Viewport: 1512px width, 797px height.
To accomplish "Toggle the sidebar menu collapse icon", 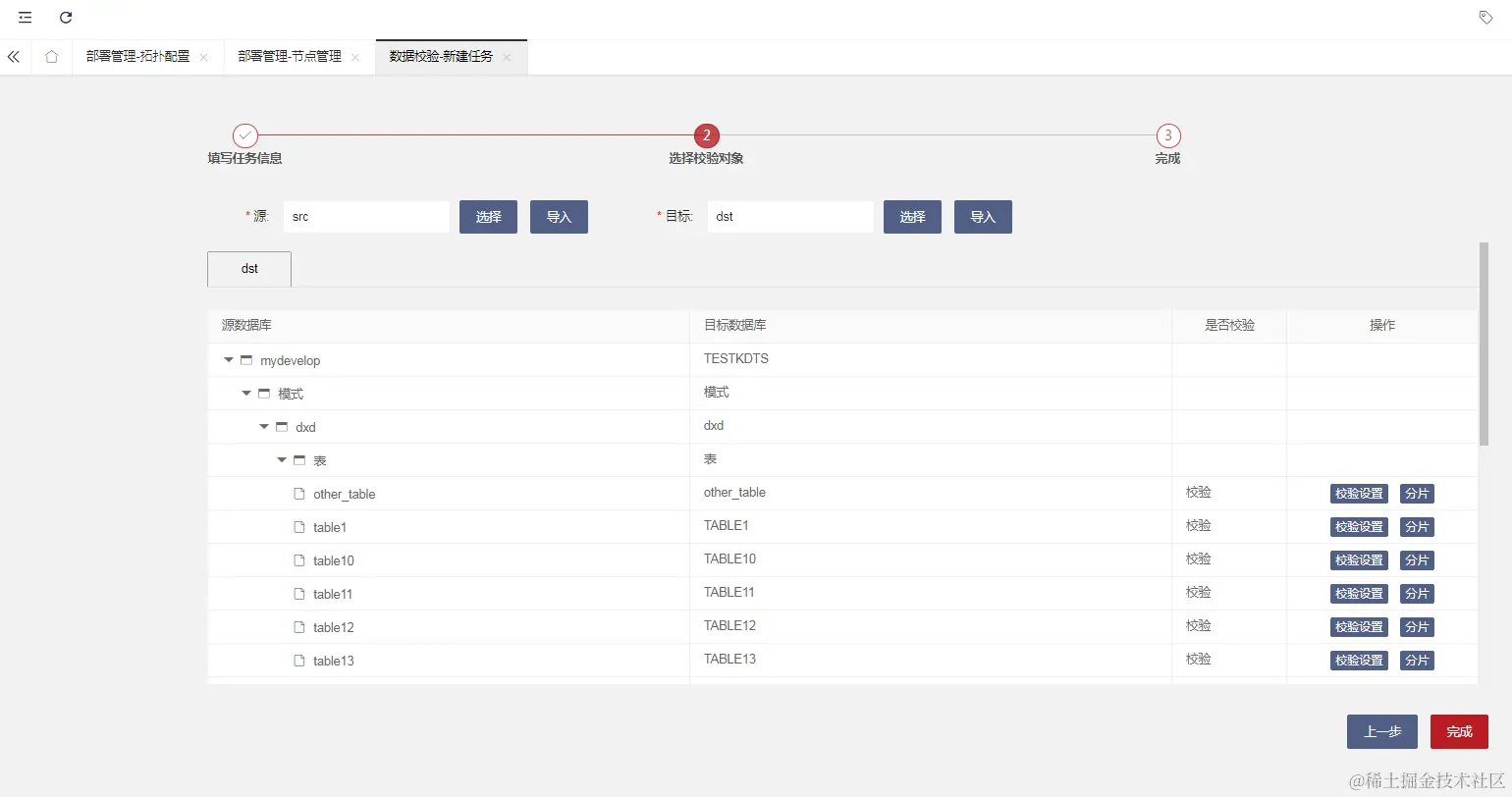I will coord(26,18).
